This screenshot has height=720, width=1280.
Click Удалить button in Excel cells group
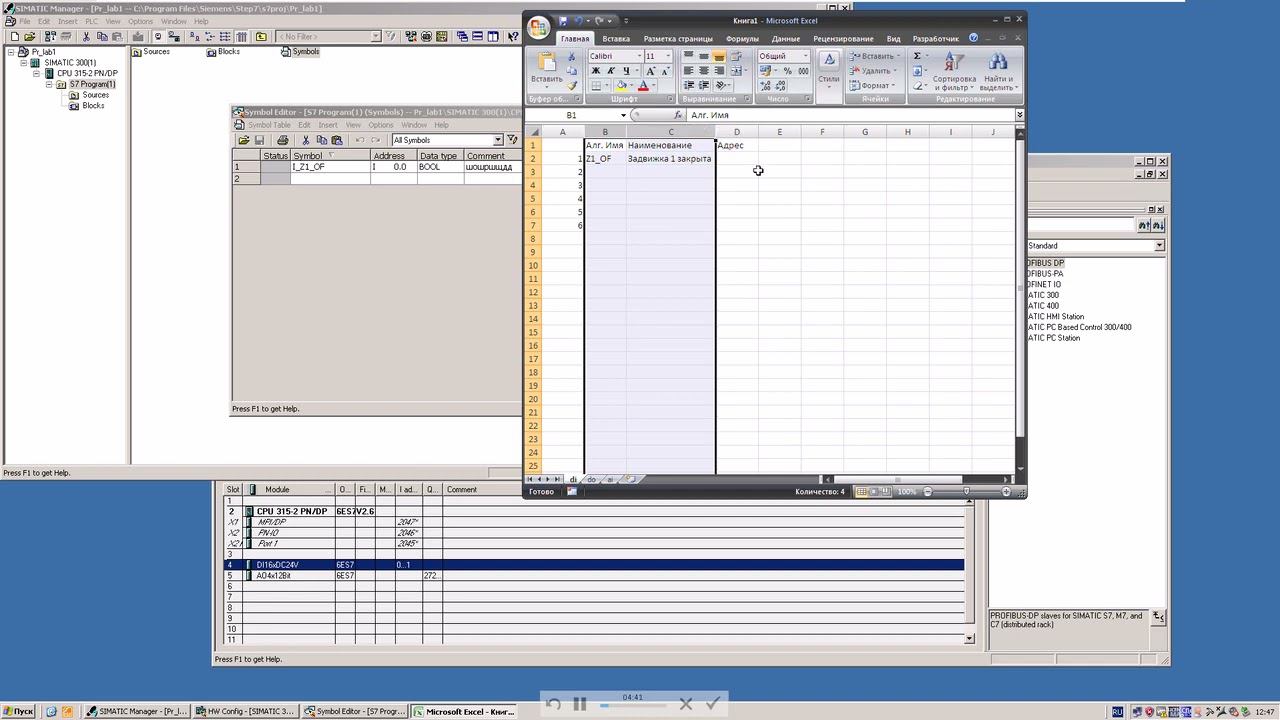876,71
